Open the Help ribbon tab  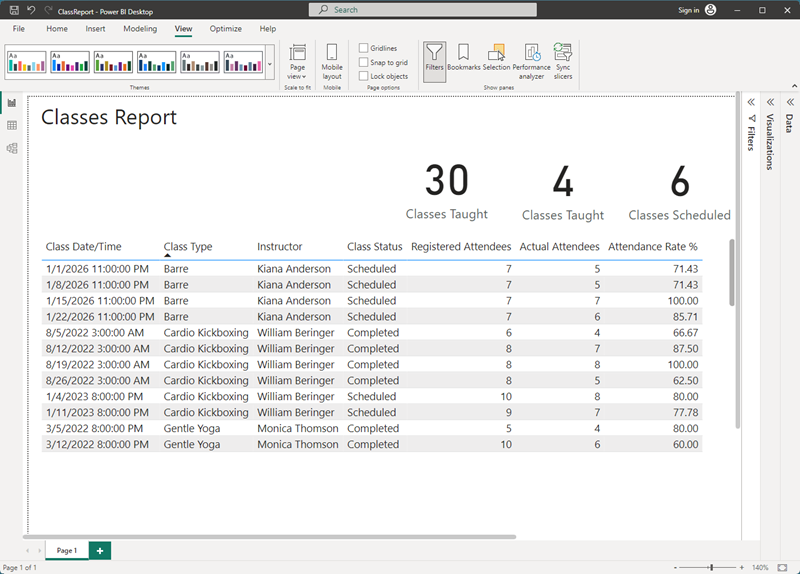(x=267, y=29)
